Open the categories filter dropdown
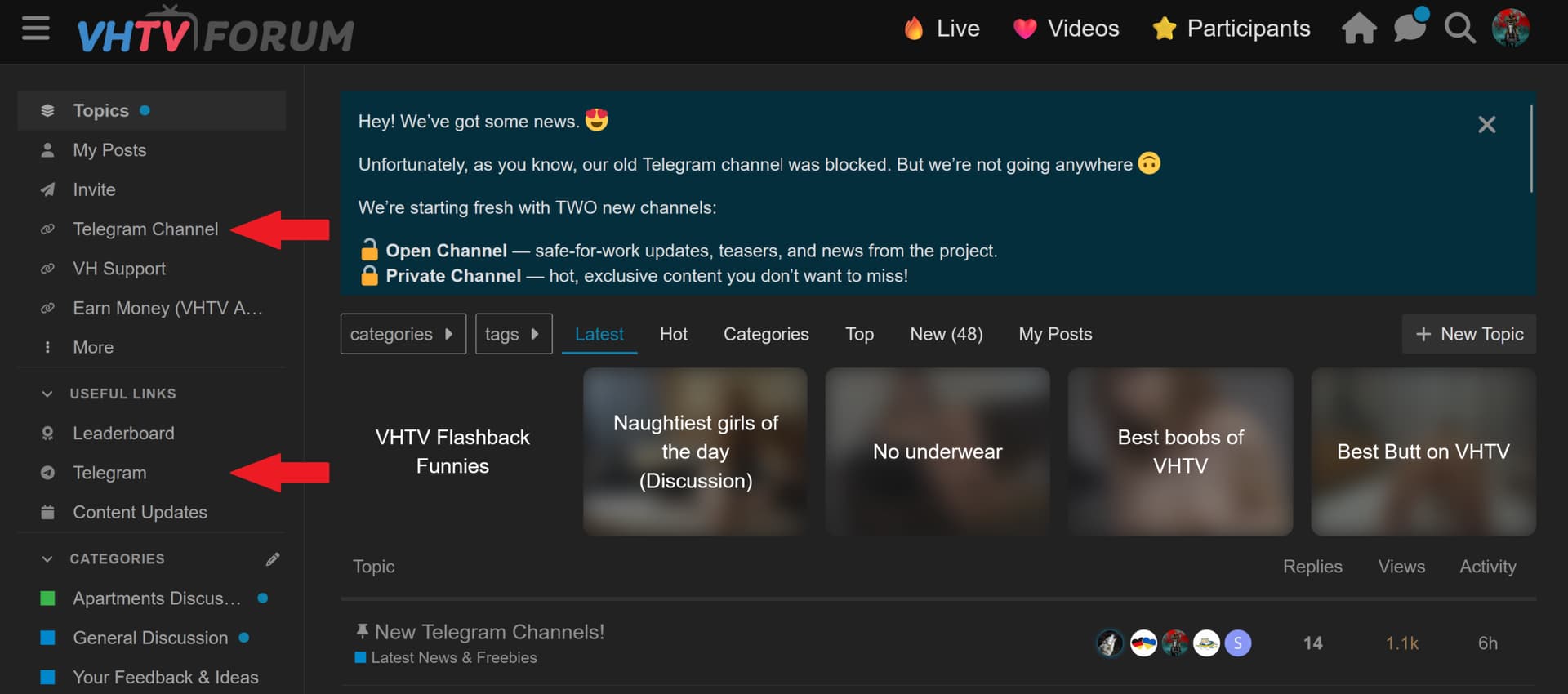The height and width of the screenshot is (694, 1568). pos(403,334)
